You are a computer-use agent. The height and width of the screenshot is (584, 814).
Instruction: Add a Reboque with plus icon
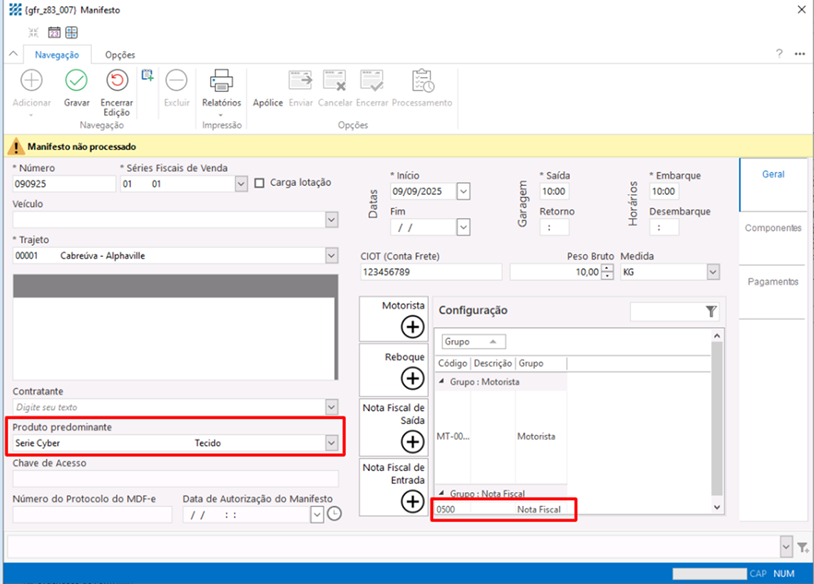412,378
